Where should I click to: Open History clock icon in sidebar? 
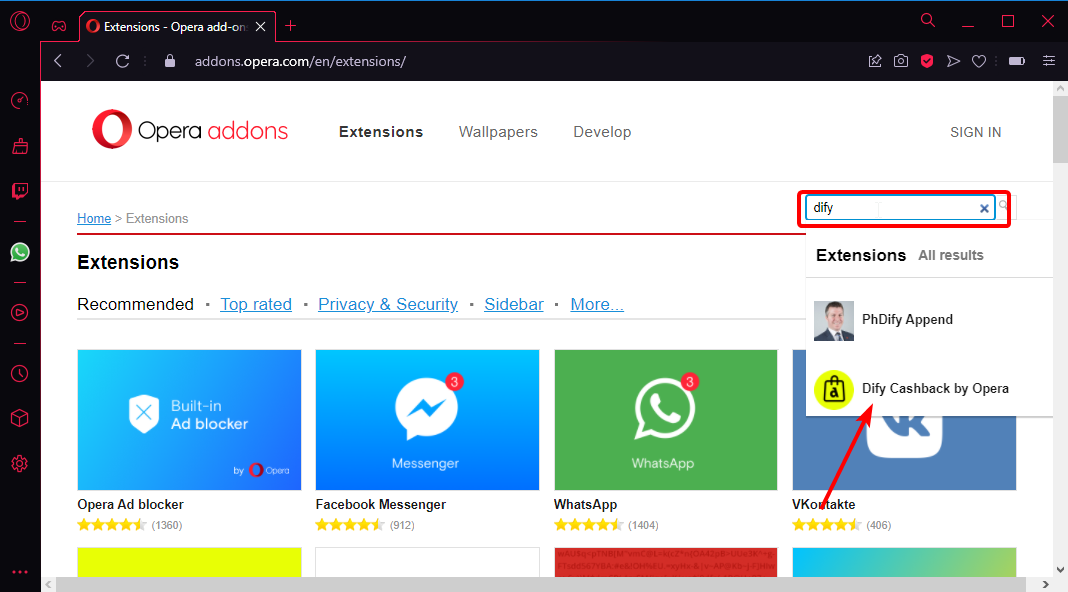pyautogui.click(x=20, y=373)
